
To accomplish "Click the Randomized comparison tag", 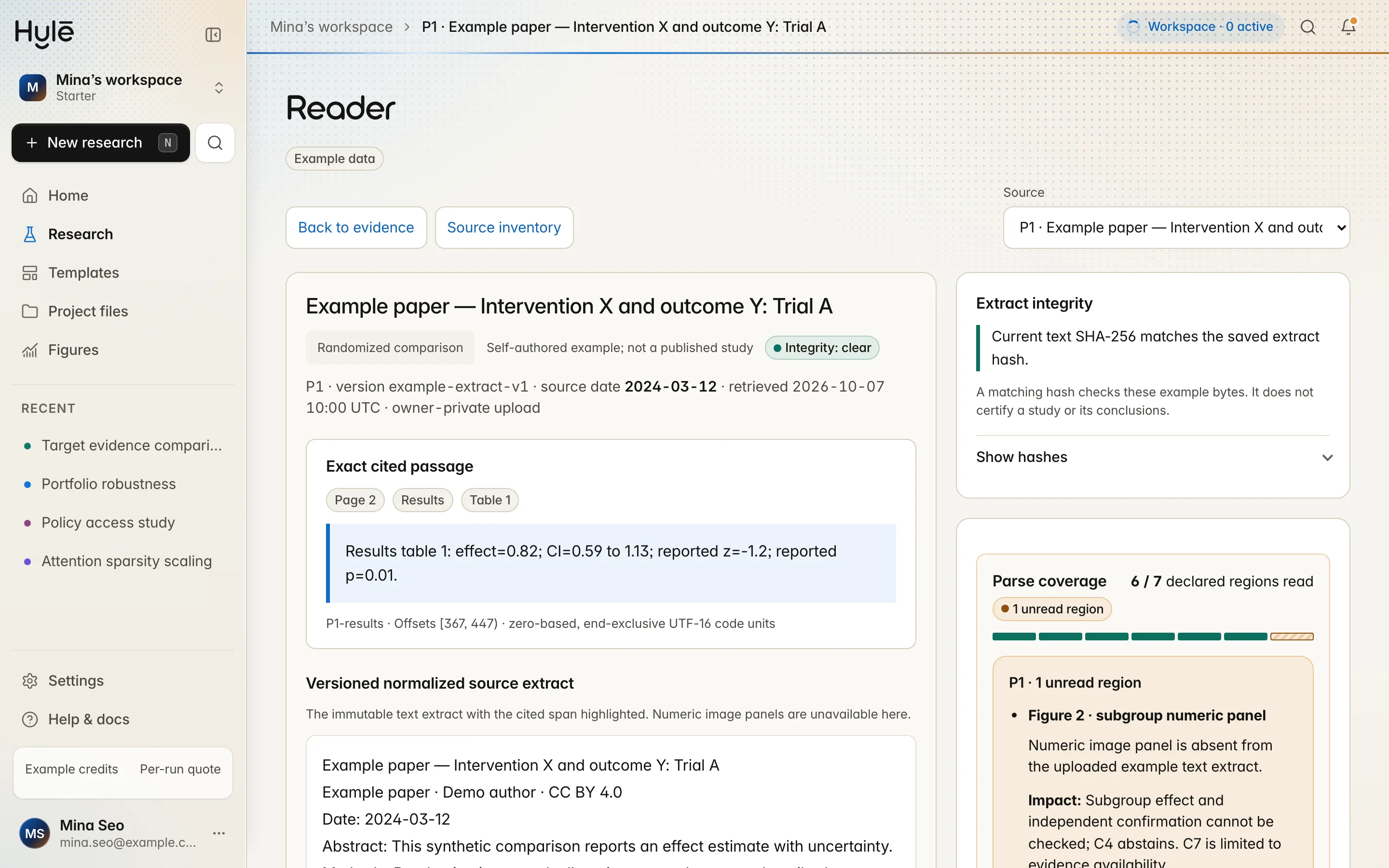I will coord(390,348).
